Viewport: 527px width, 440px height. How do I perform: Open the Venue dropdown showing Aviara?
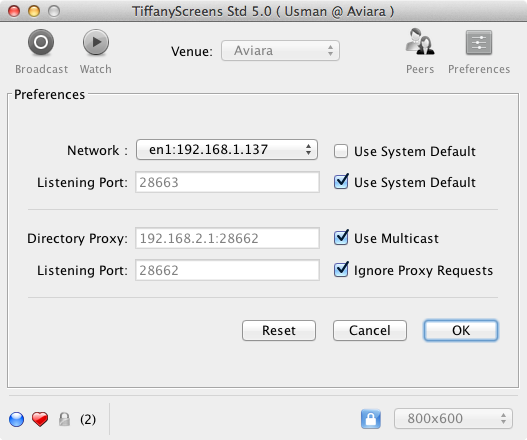click(x=280, y=51)
